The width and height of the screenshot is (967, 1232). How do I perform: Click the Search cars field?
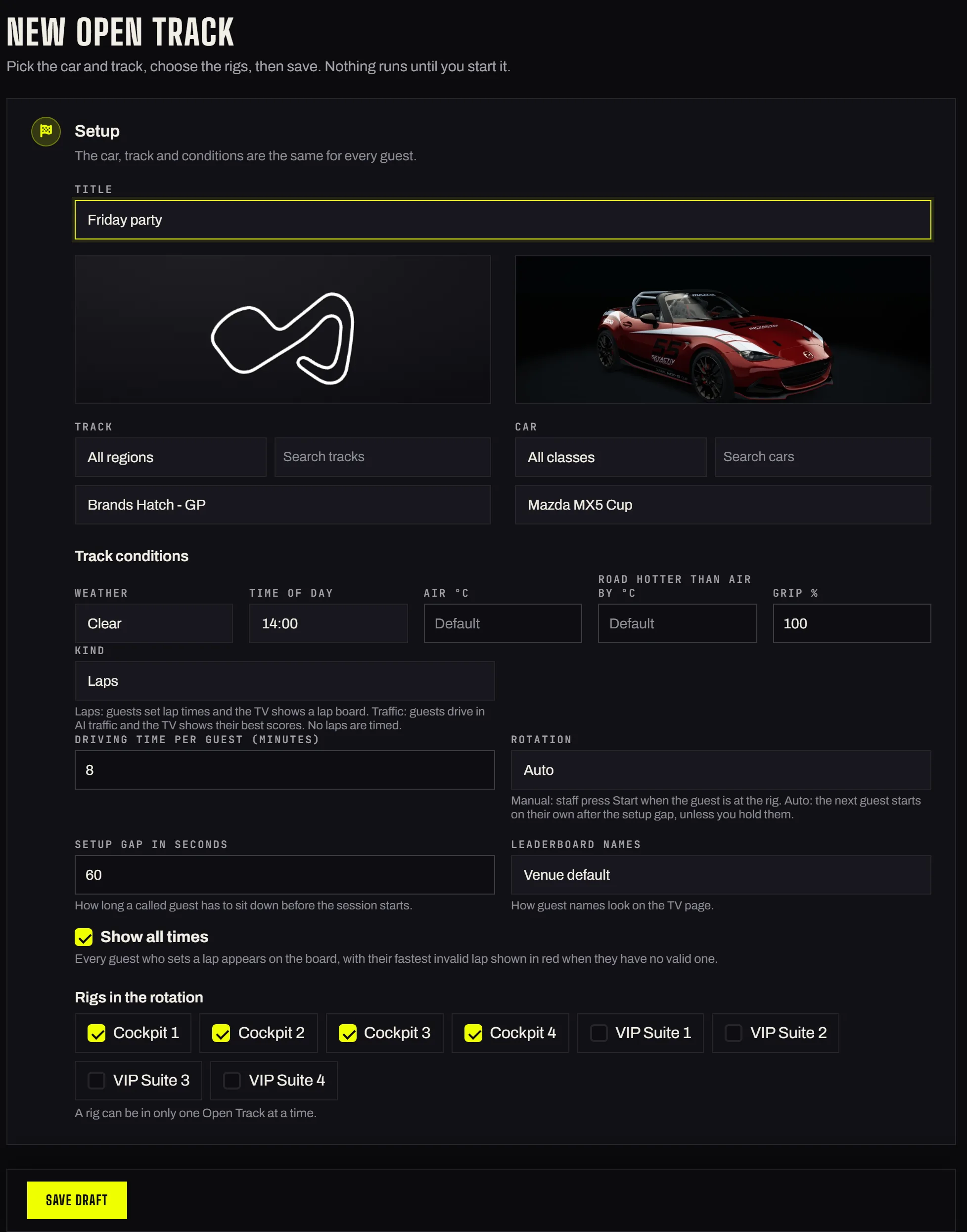click(823, 457)
